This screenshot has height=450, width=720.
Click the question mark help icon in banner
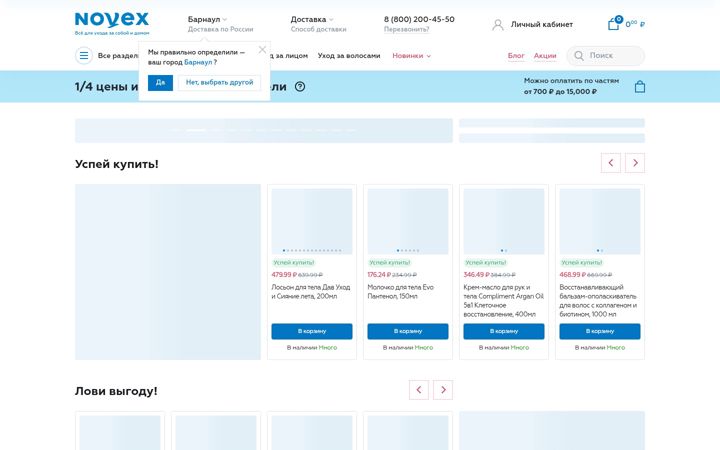click(300, 86)
